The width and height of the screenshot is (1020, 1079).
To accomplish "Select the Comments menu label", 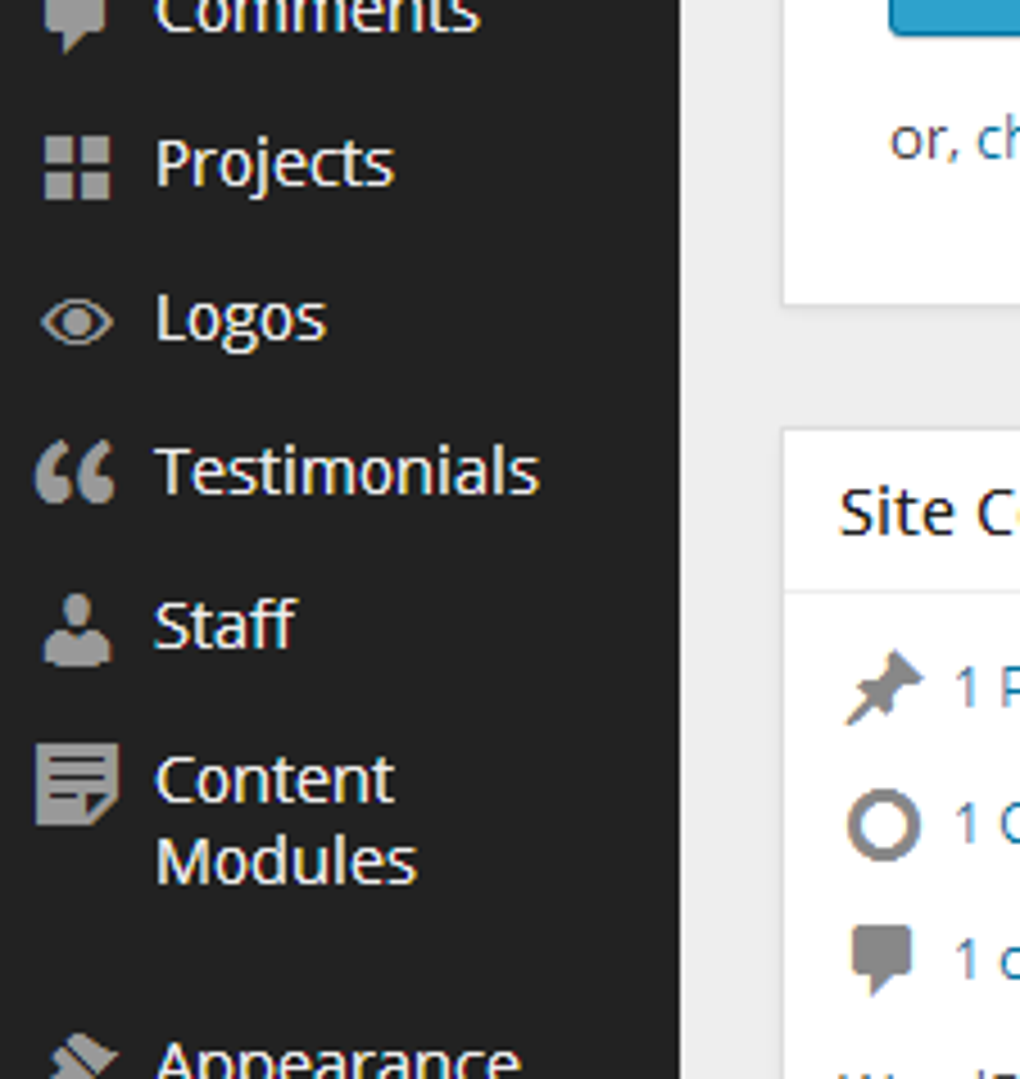I will tap(318, 18).
